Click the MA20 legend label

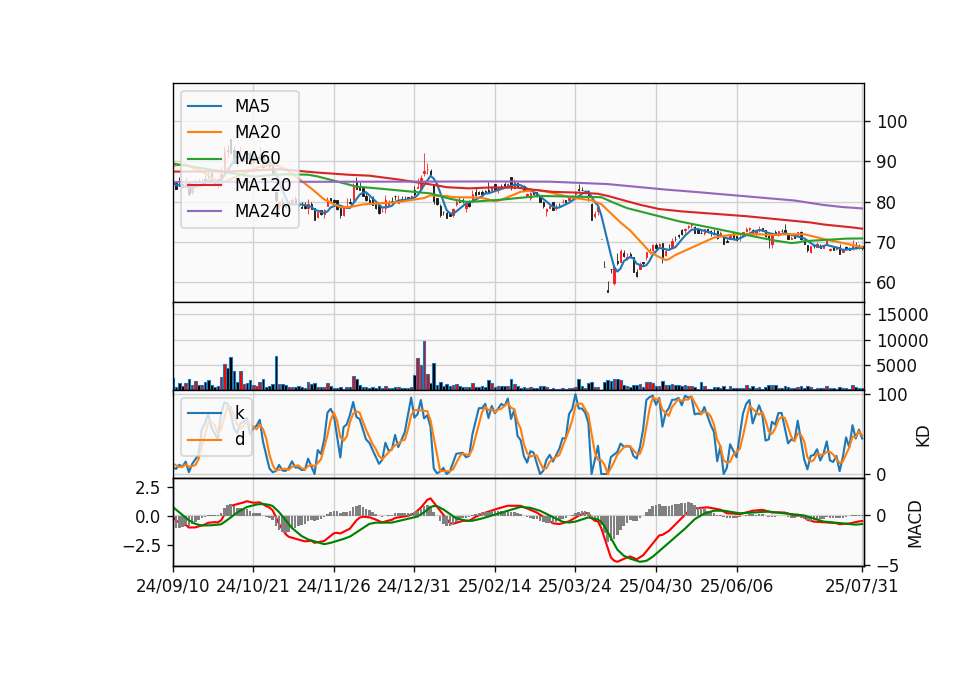click(257, 132)
